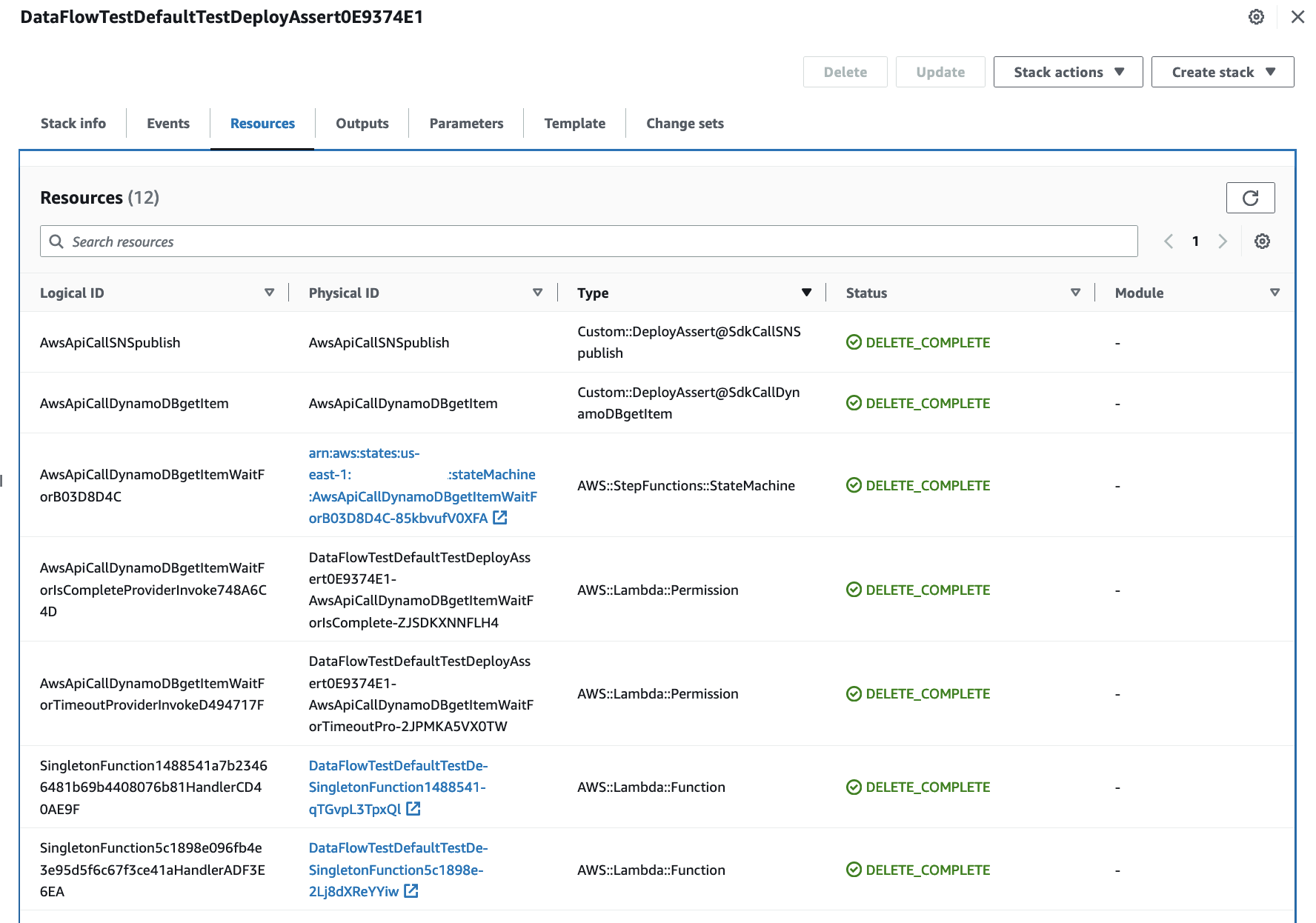Open the Stack actions dropdown

coord(1067,72)
